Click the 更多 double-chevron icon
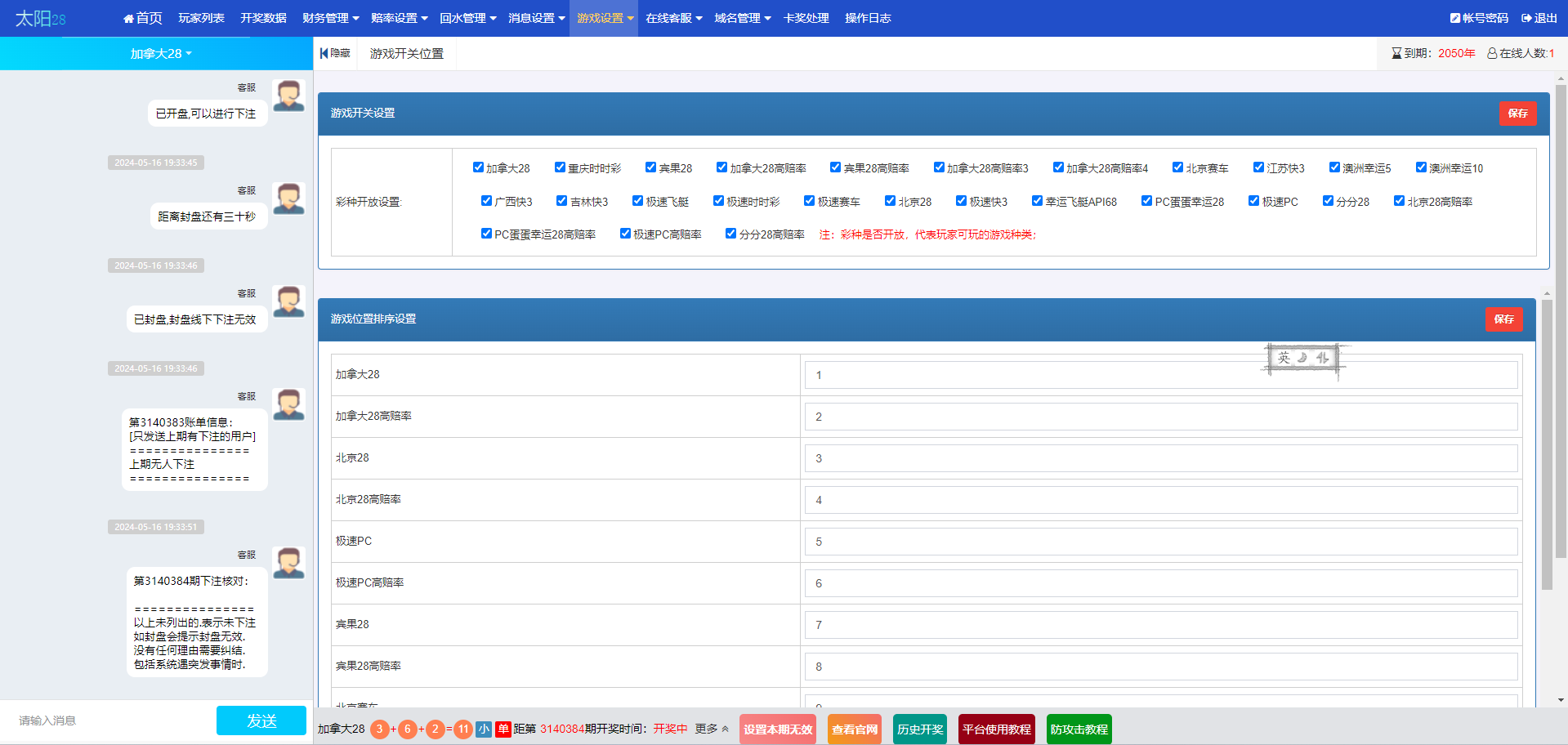Screen dimensions: 1568x745 [725, 729]
